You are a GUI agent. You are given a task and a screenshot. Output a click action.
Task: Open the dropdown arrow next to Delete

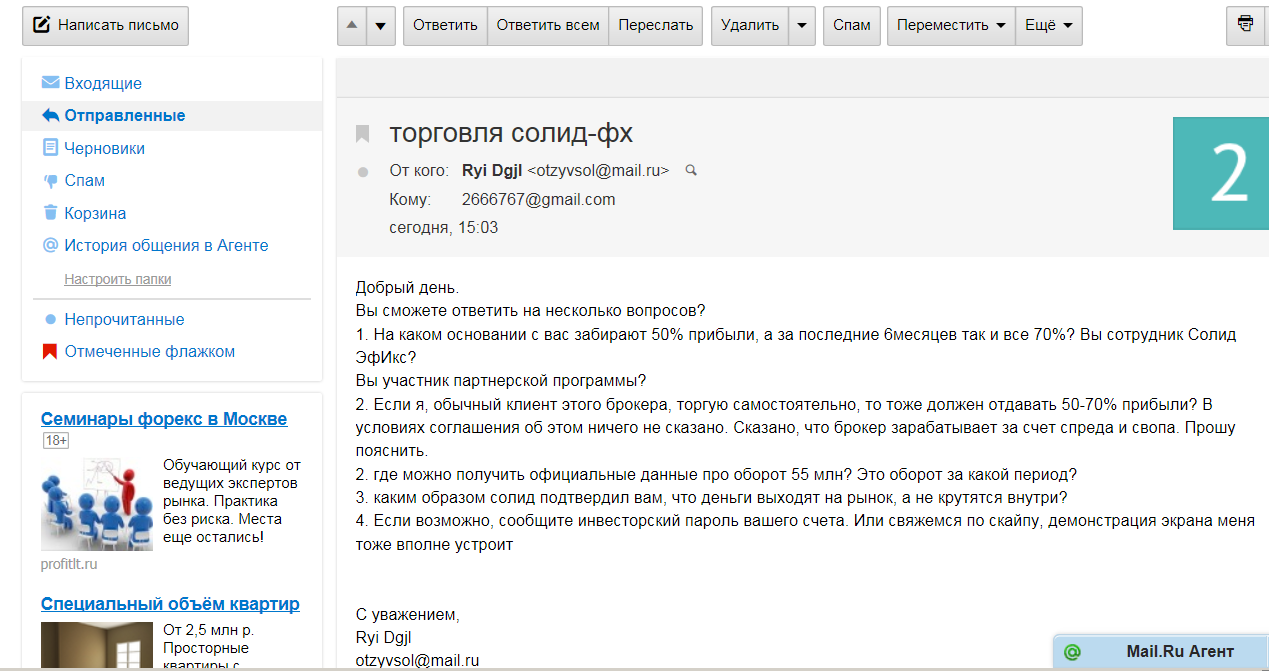(x=802, y=26)
